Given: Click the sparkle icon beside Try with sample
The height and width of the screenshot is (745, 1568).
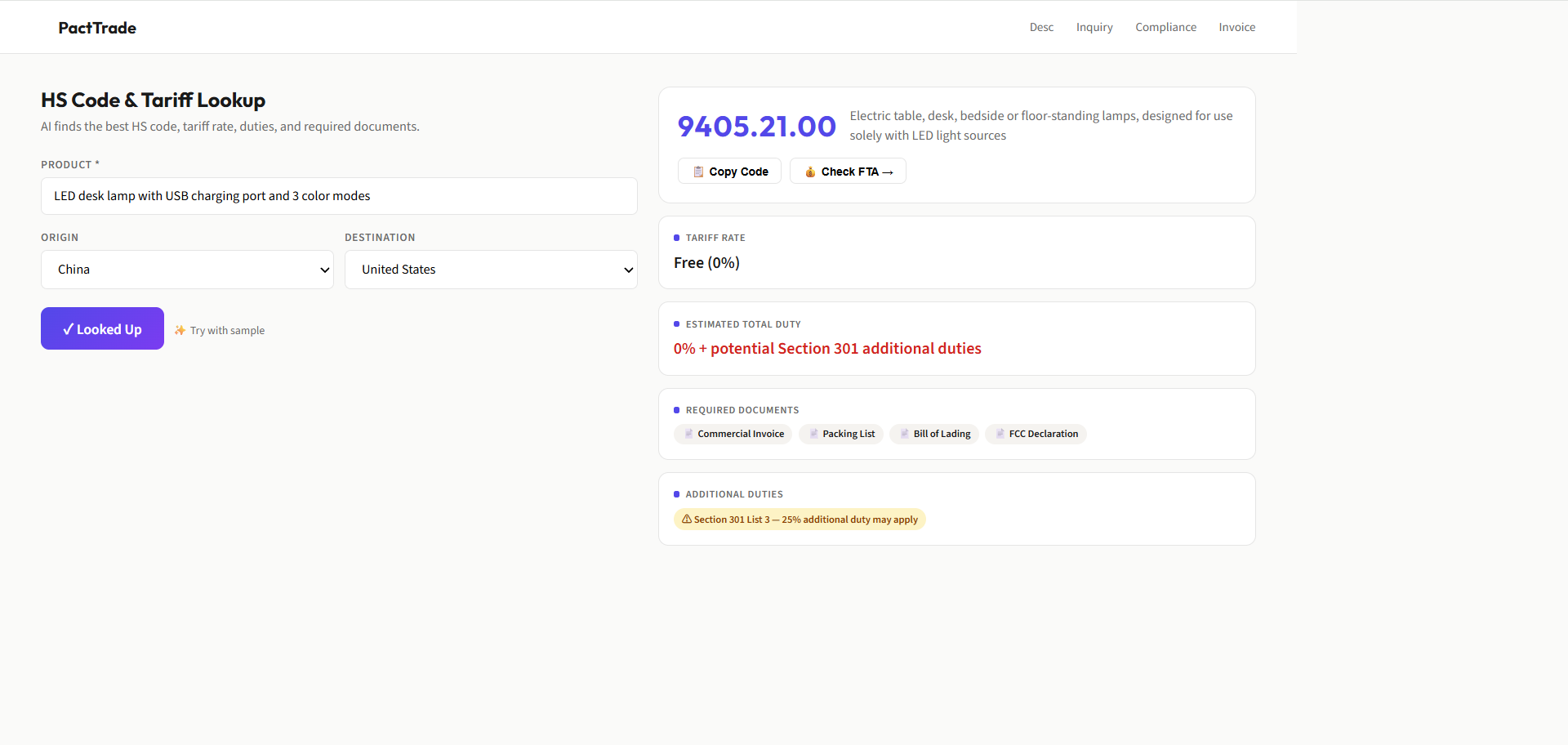Looking at the screenshot, I should point(180,330).
